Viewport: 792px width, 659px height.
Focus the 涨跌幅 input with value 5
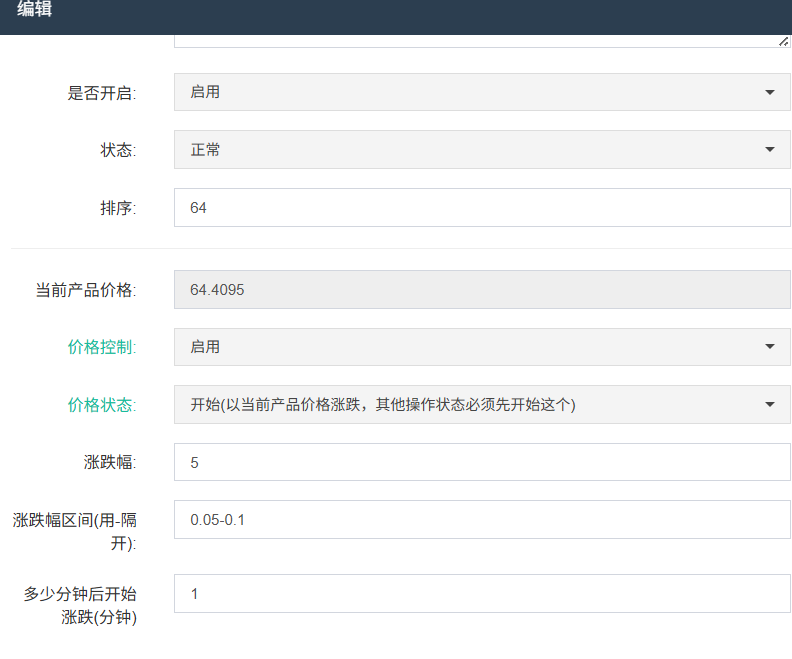(x=481, y=463)
